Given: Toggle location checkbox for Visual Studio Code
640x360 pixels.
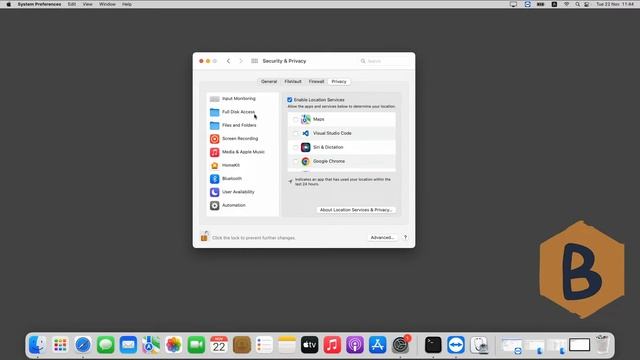Looking at the screenshot, I should (296, 133).
